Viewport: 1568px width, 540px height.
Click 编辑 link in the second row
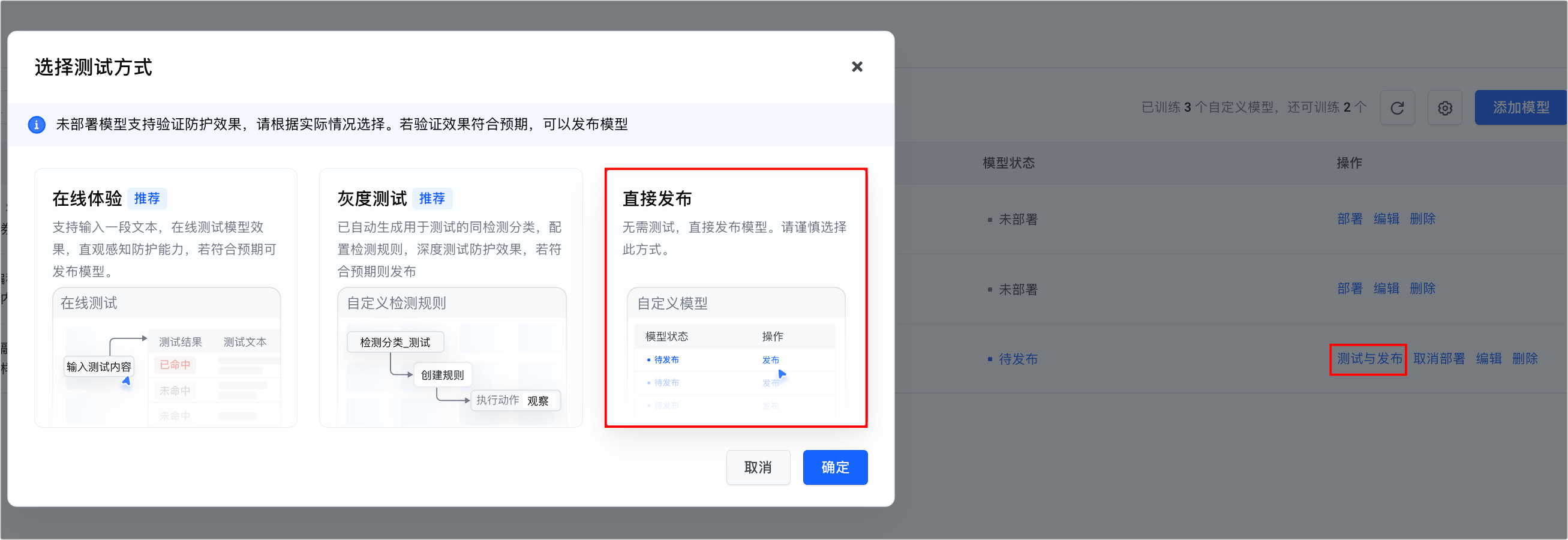click(x=1386, y=289)
